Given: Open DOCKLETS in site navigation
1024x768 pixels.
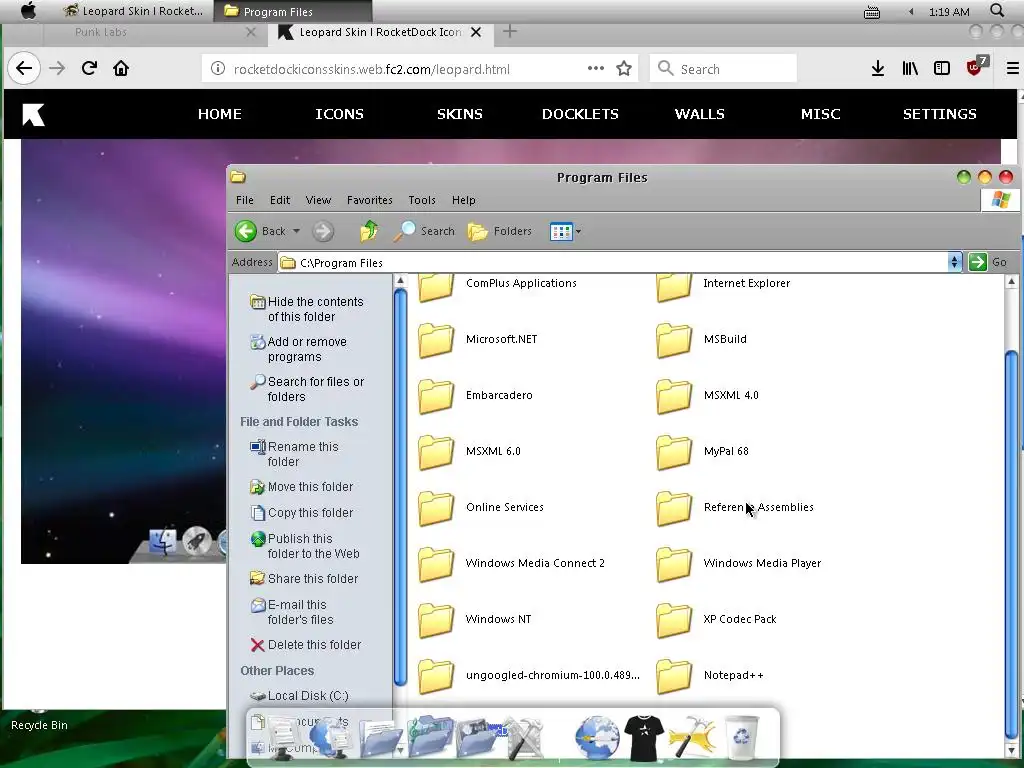Looking at the screenshot, I should click(580, 114).
